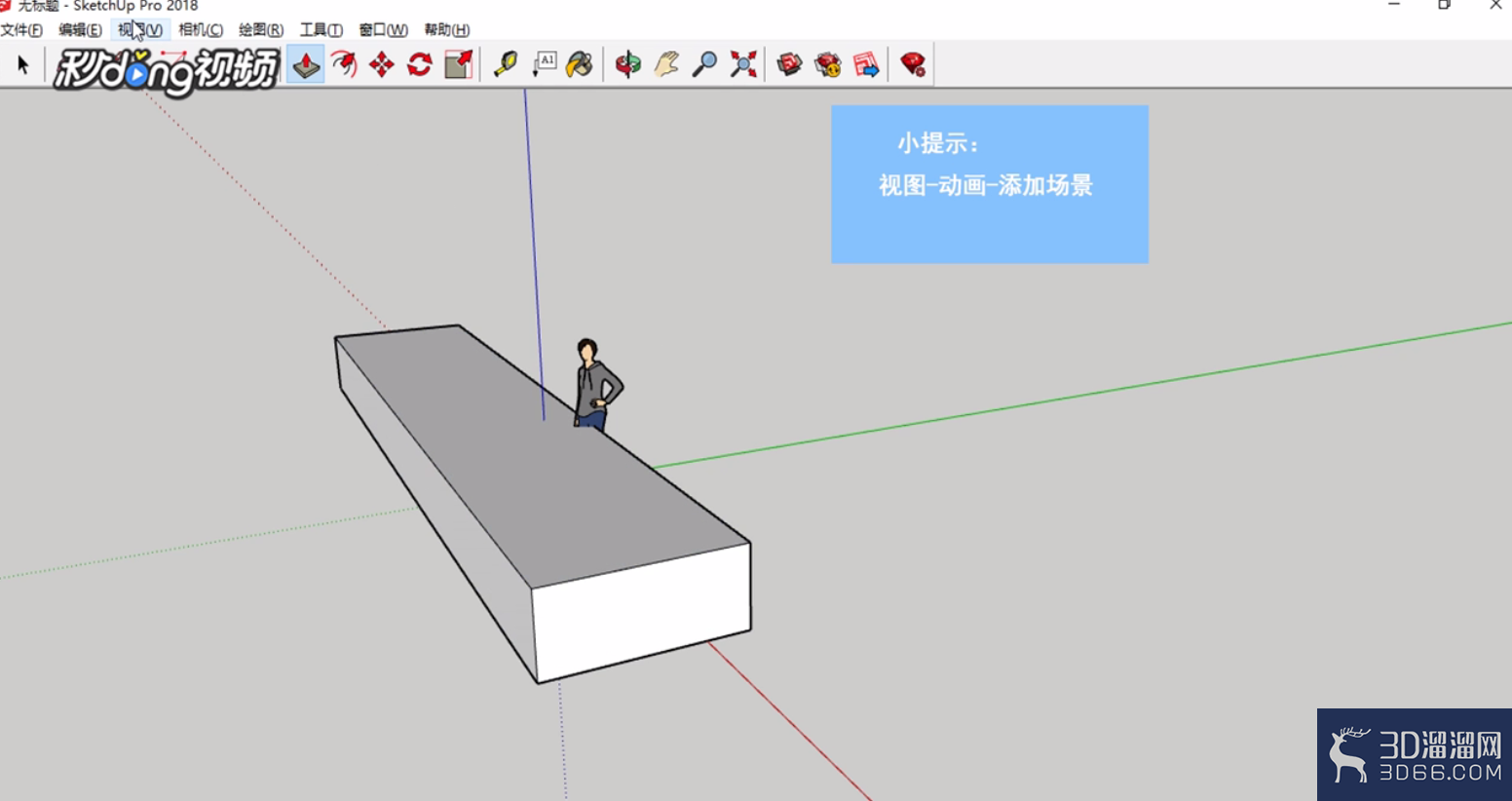Select the white front face of box
This screenshot has height=801, width=1512.
pyautogui.click(x=641, y=612)
